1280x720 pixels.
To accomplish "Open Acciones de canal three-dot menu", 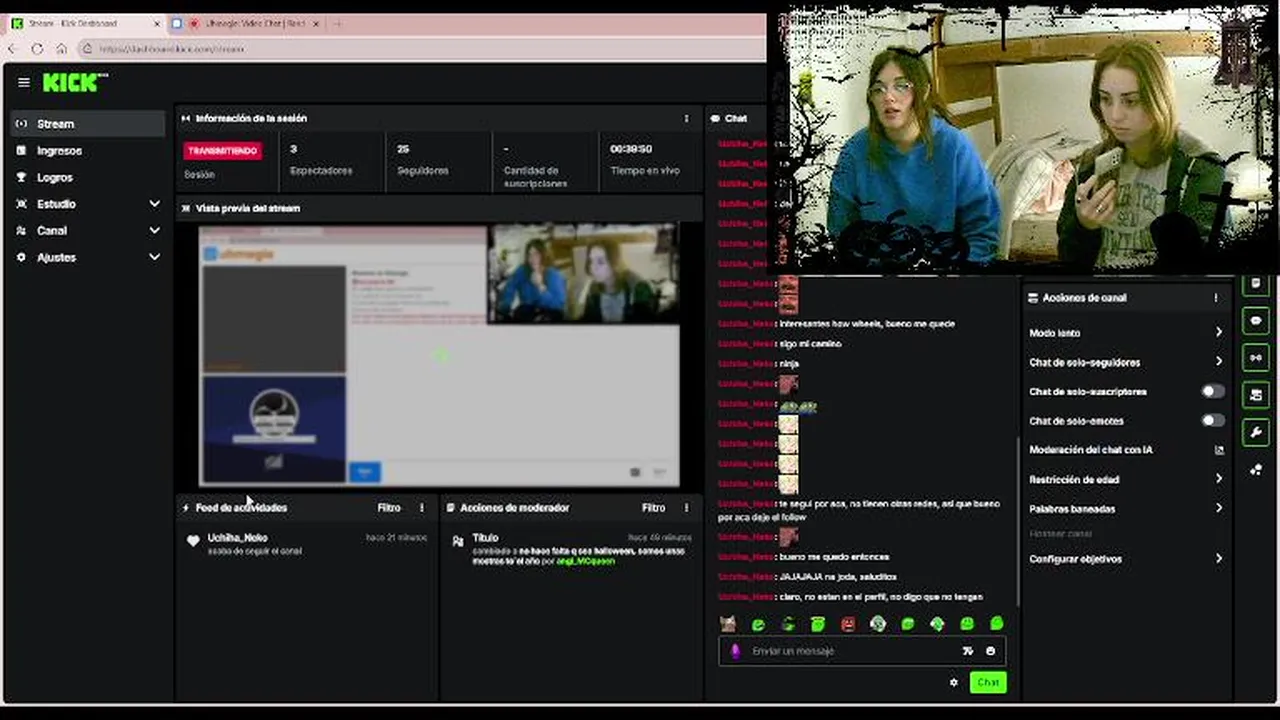I will [x=1216, y=298].
